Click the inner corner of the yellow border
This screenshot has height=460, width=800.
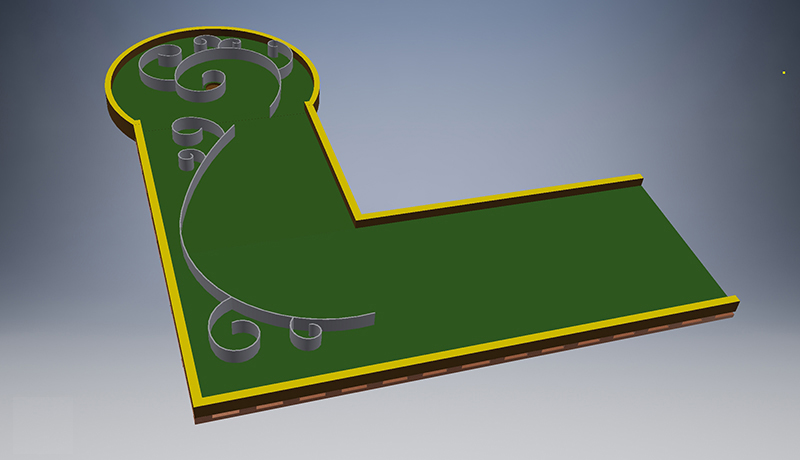(x=359, y=214)
